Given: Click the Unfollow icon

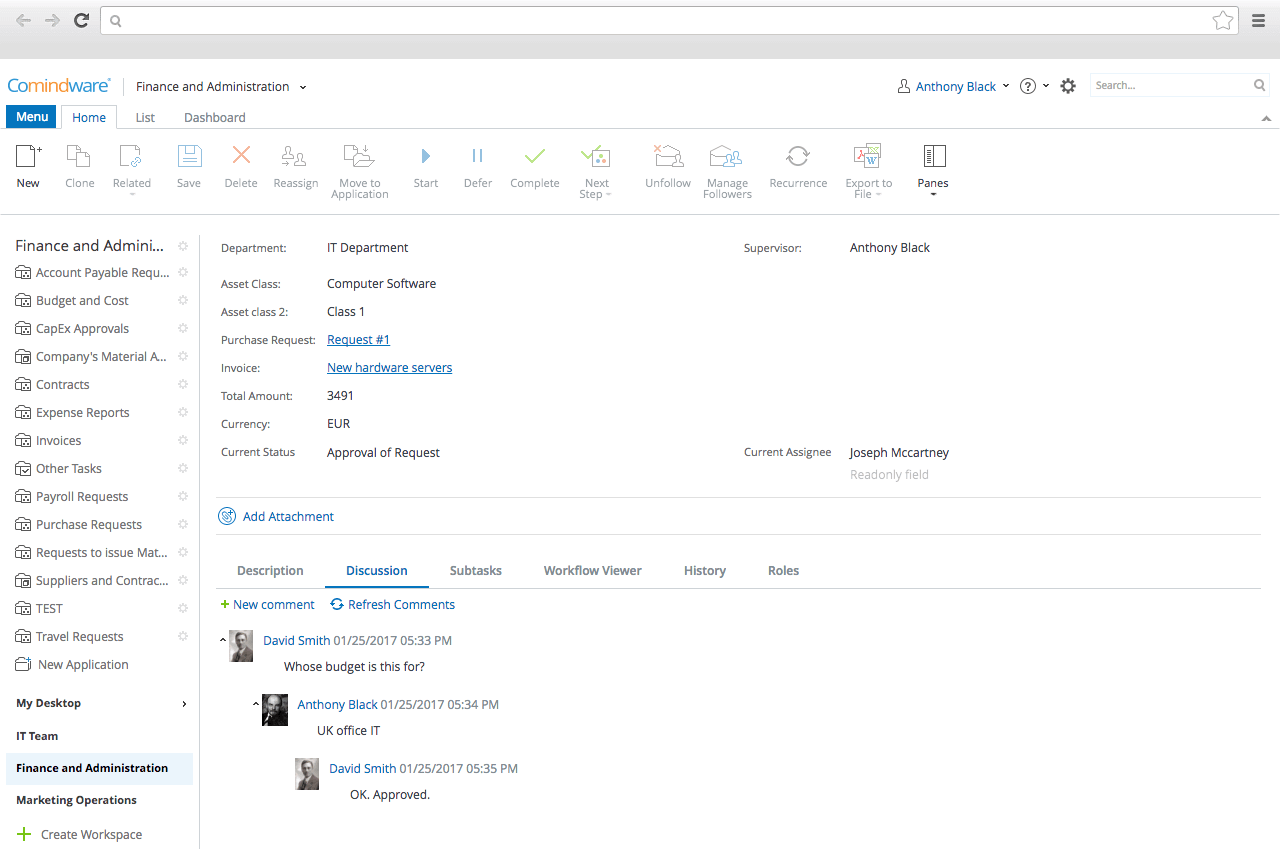Looking at the screenshot, I should tap(668, 156).
